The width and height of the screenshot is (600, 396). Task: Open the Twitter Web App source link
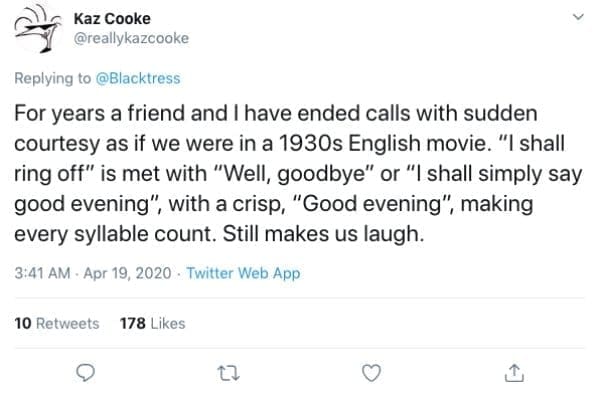(243, 273)
